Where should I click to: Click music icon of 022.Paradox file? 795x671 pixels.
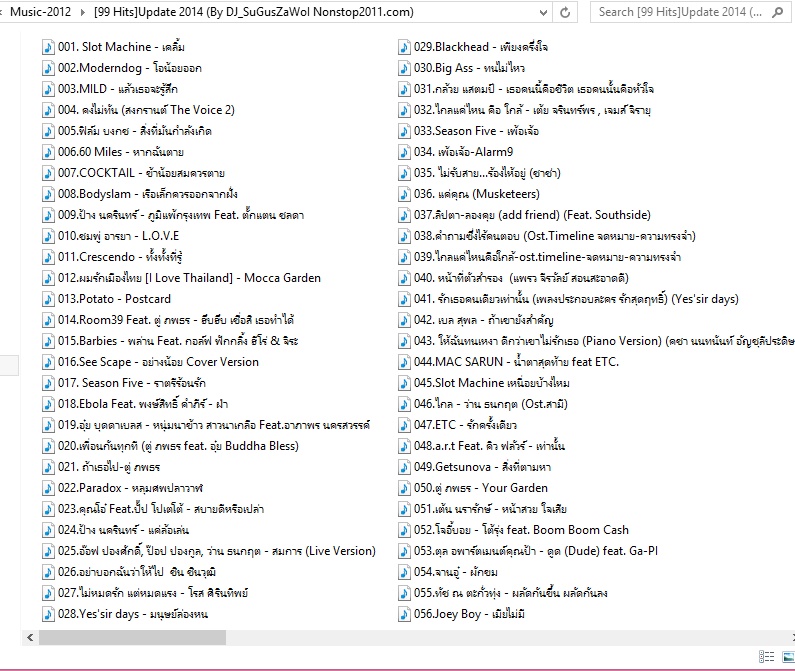tap(48, 488)
